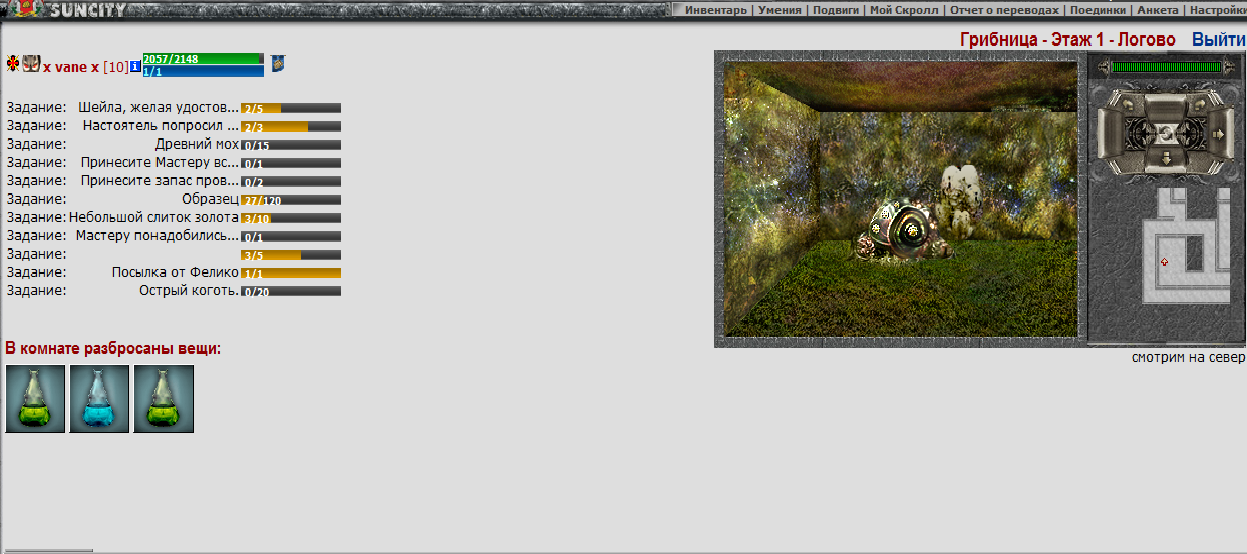1247x554 pixels.
Task: Click the center refresh swirl on navigator
Action: pyautogui.click(x=1165, y=136)
